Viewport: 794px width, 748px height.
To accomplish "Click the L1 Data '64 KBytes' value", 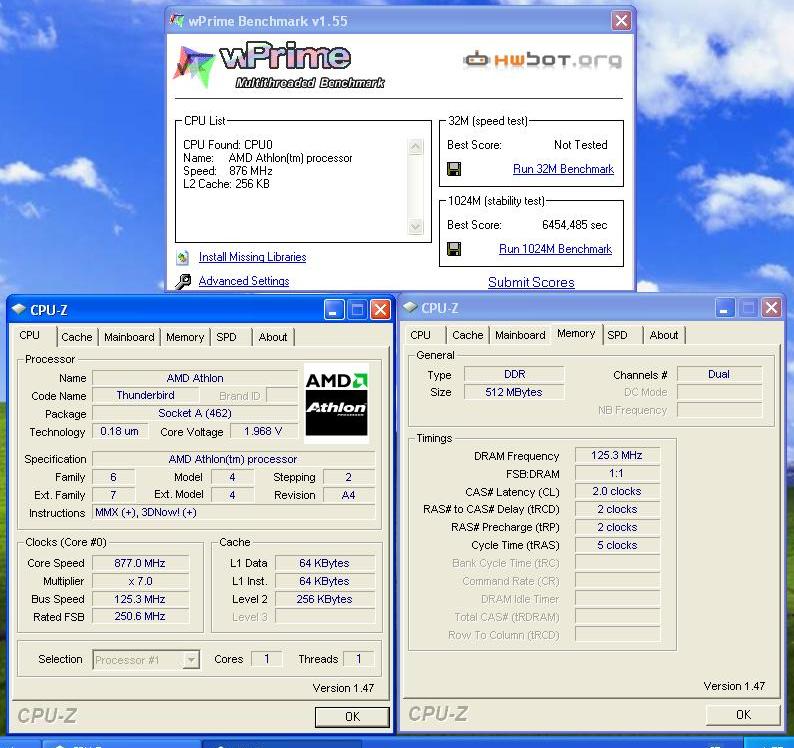I will tap(325, 563).
